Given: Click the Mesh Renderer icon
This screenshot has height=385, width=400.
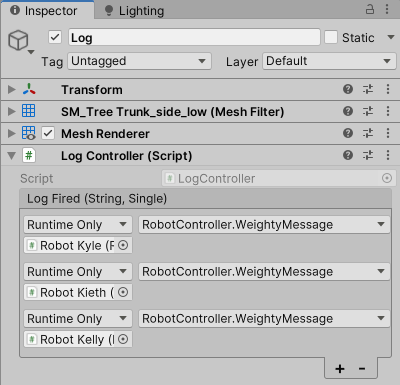Looking at the screenshot, I should pyautogui.click(x=29, y=133).
